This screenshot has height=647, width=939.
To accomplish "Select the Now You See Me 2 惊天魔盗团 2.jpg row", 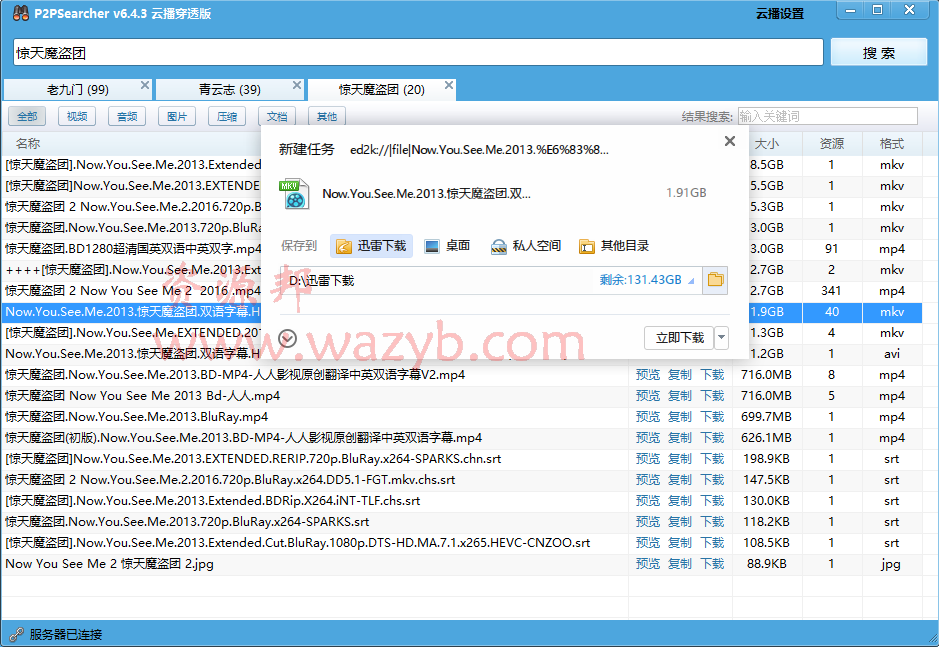I will click(x=461, y=564).
